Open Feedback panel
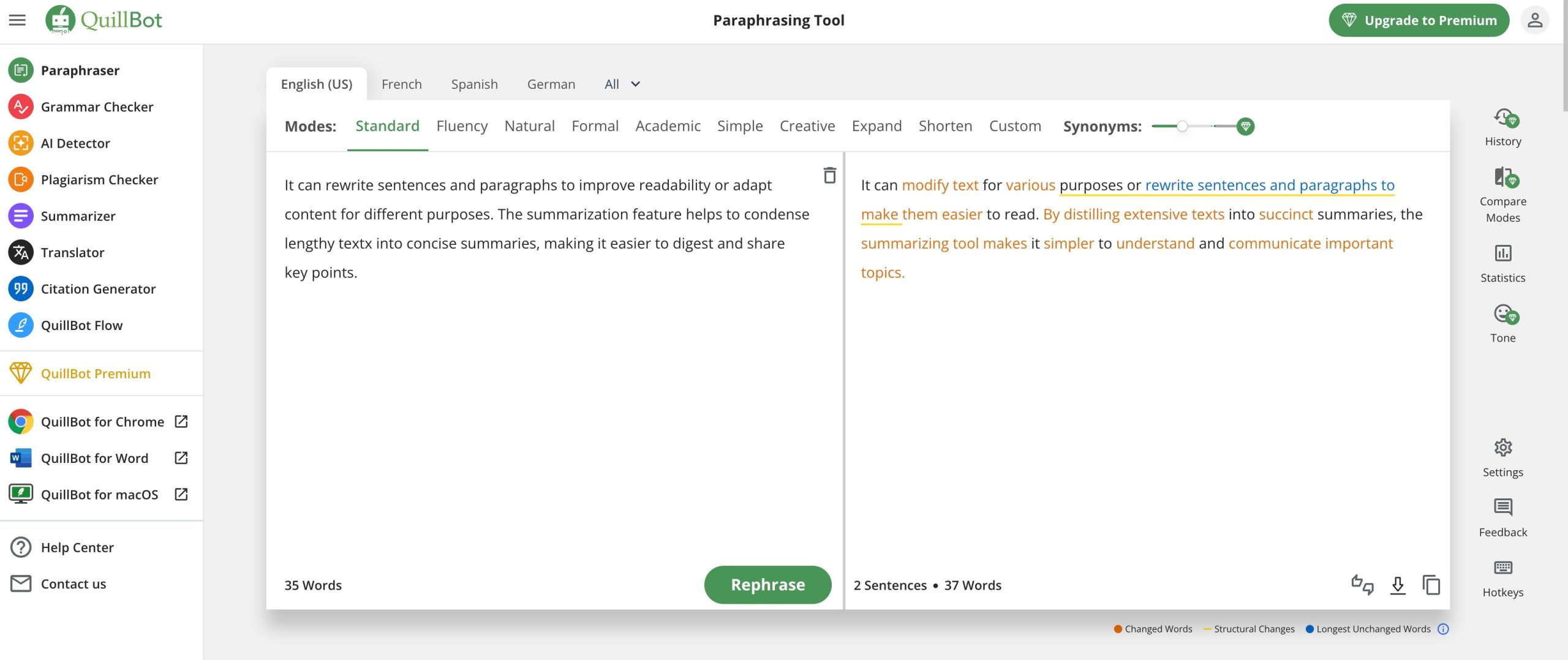This screenshot has width=1568, height=660. [1503, 518]
